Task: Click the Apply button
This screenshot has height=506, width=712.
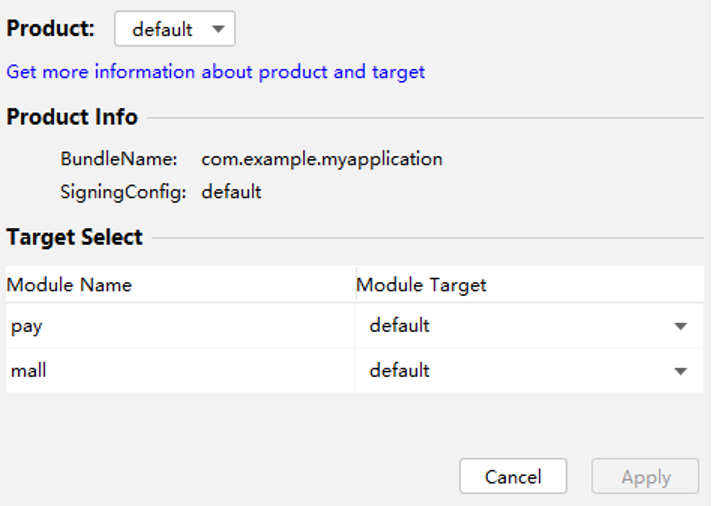Action: [645, 476]
